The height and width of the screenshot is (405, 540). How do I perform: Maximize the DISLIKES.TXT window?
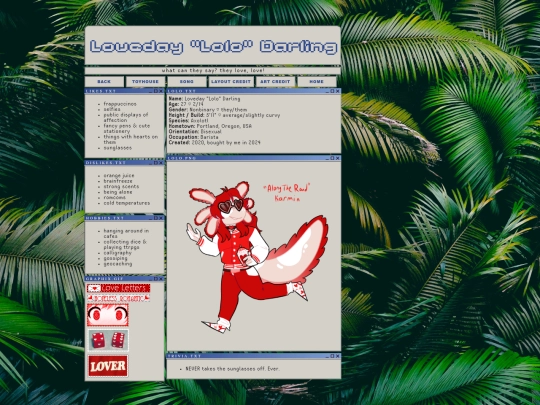click(156, 163)
